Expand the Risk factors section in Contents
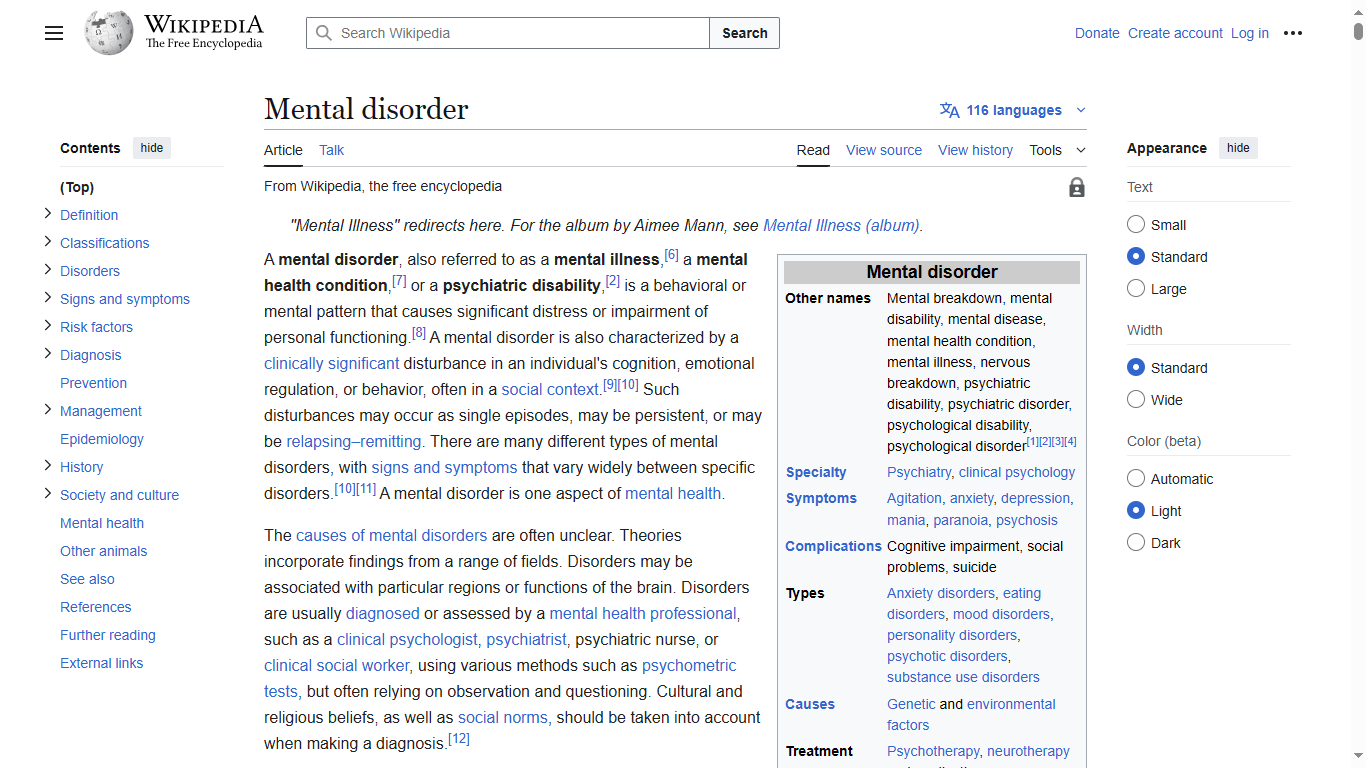The width and height of the screenshot is (1366, 768). (48, 326)
